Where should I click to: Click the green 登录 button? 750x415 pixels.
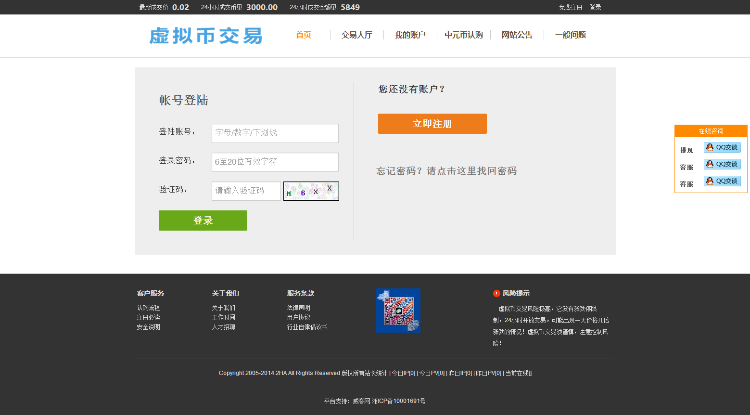click(203, 220)
